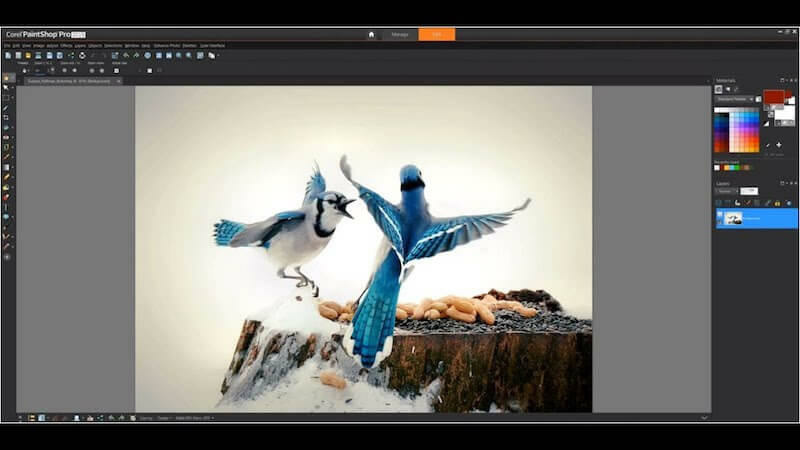Click the open document image tab
The image size is (800, 450).
coord(66,80)
